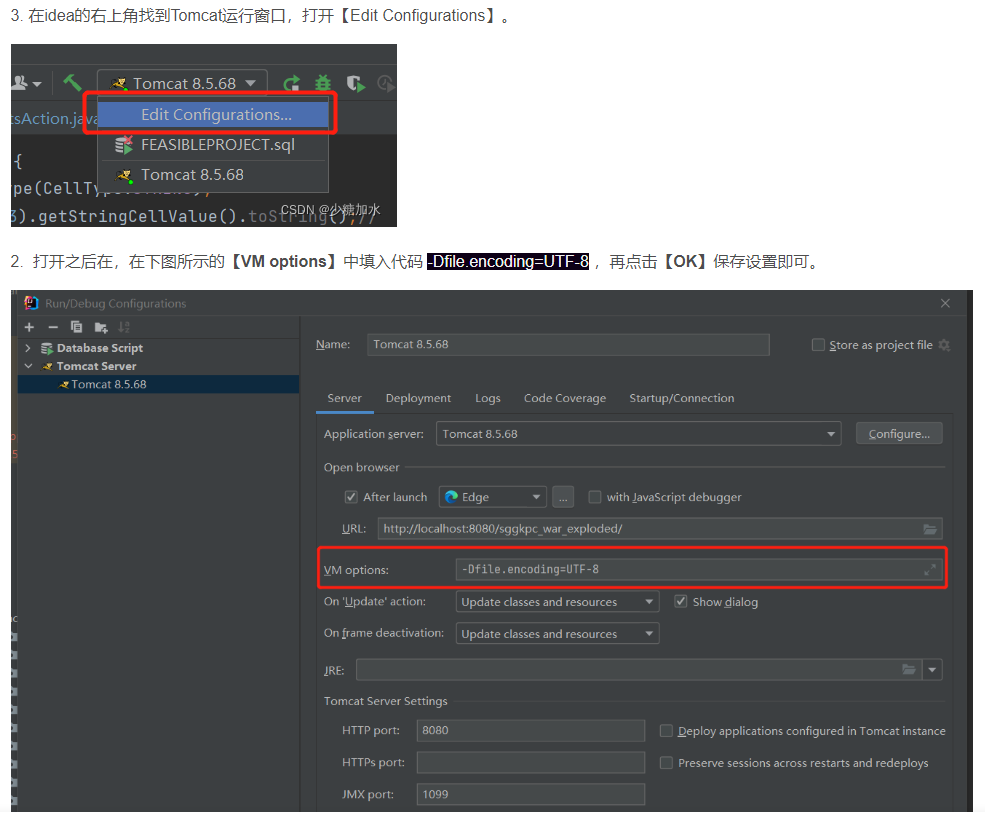Click Sort Configurations icon

(x=124, y=327)
